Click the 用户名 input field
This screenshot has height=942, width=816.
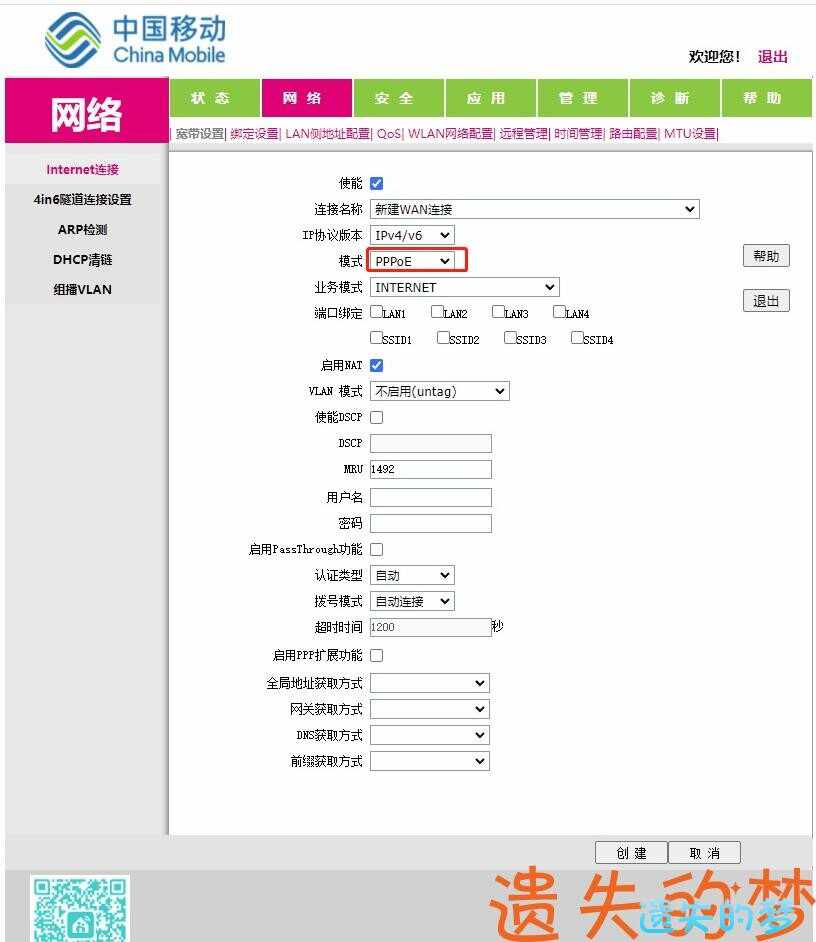[431, 497]
